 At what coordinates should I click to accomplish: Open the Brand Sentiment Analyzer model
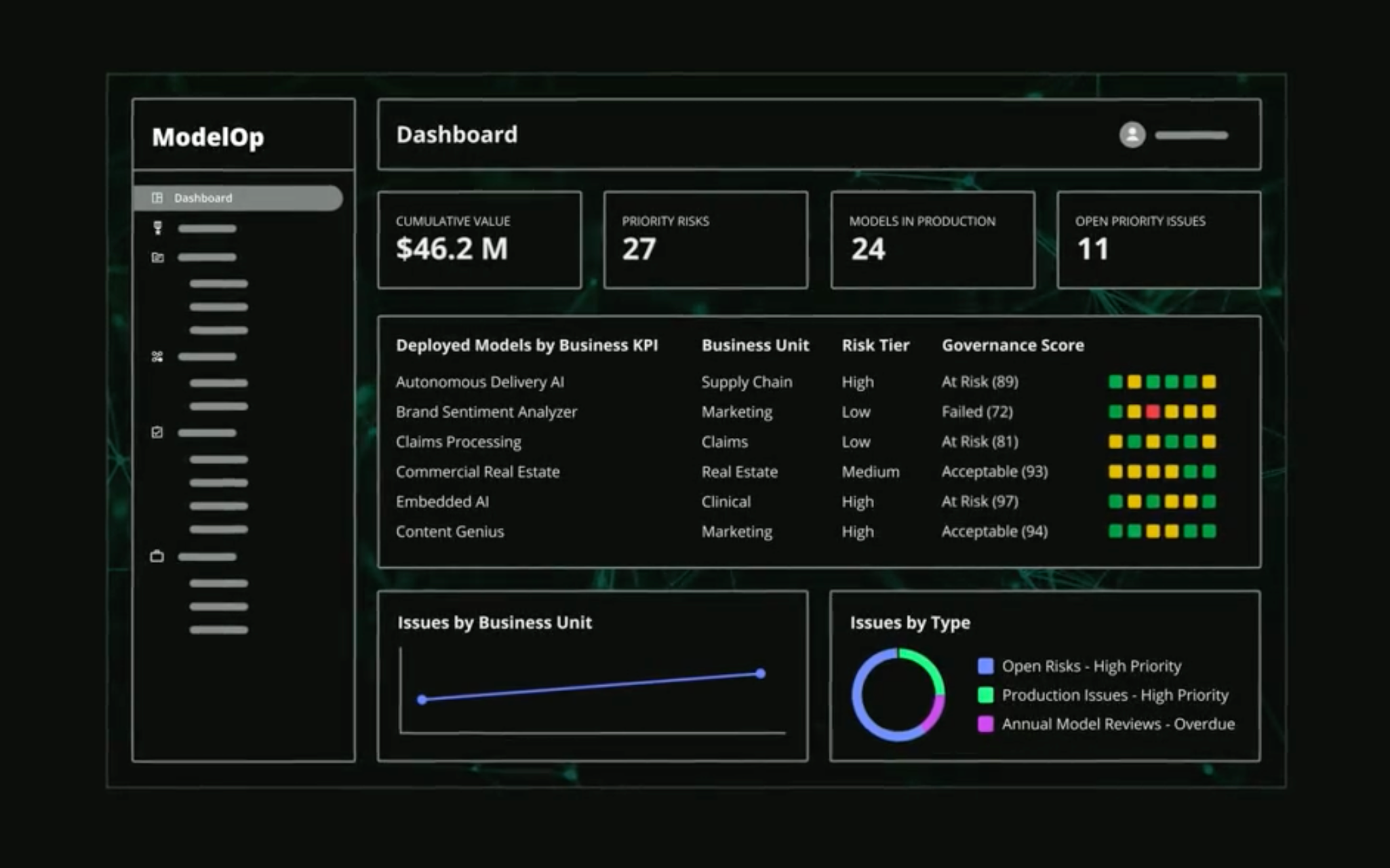click(486, 412)
